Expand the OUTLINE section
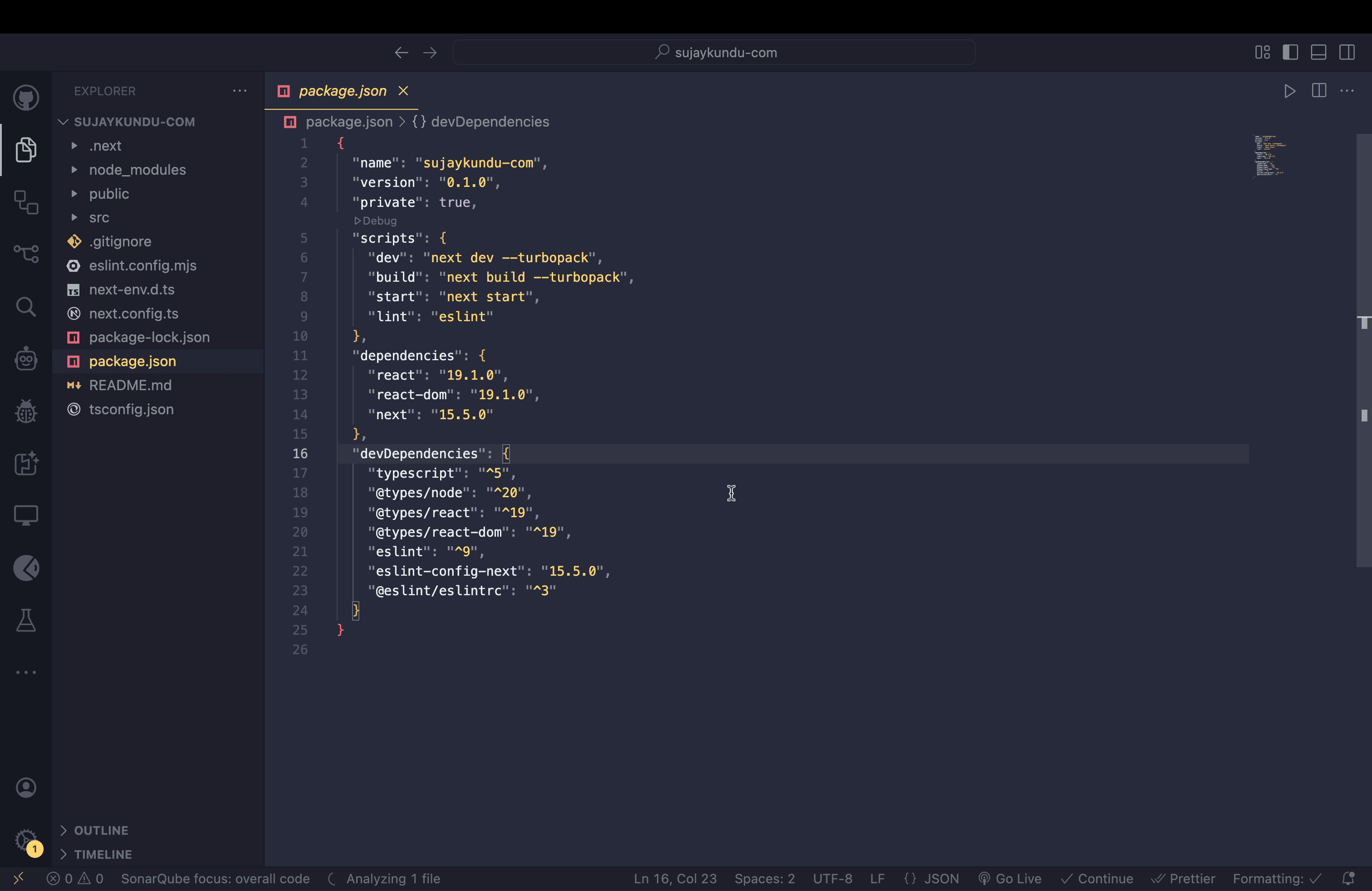Screen dimensions: 1372x891 click(x=101, y=830)
